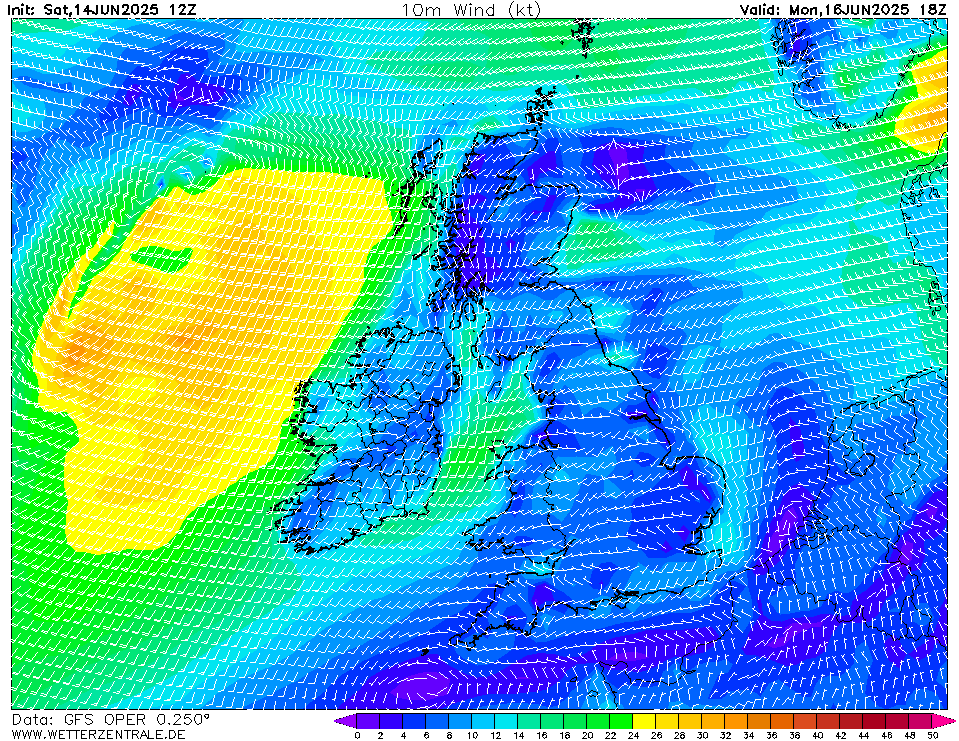Pick the orange legend swatch between 32 and 34
Image resolution: width=959 pixels, height=741 pixels.
736,721
